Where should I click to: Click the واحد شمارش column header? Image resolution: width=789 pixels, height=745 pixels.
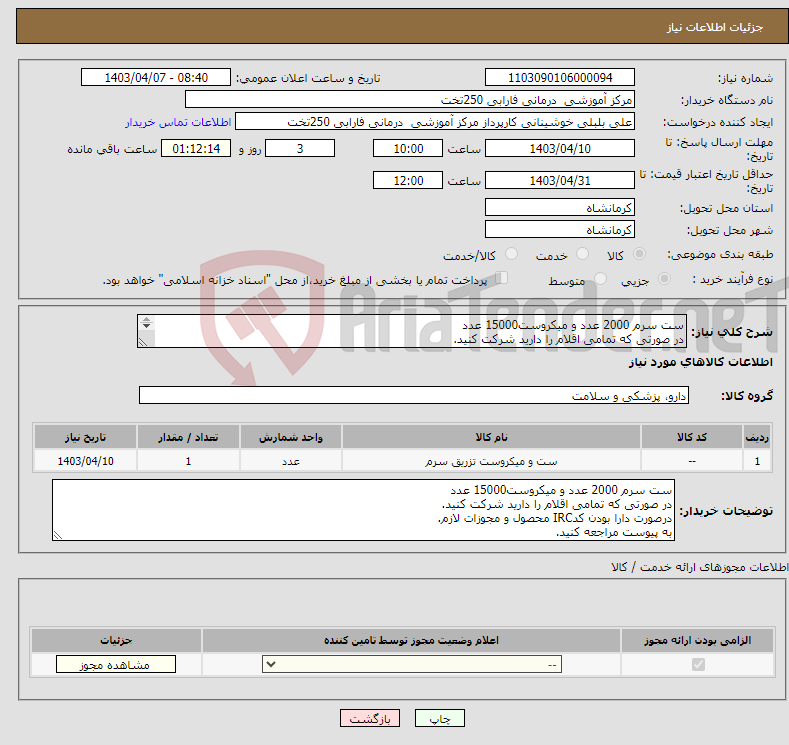tap(291, 437)
